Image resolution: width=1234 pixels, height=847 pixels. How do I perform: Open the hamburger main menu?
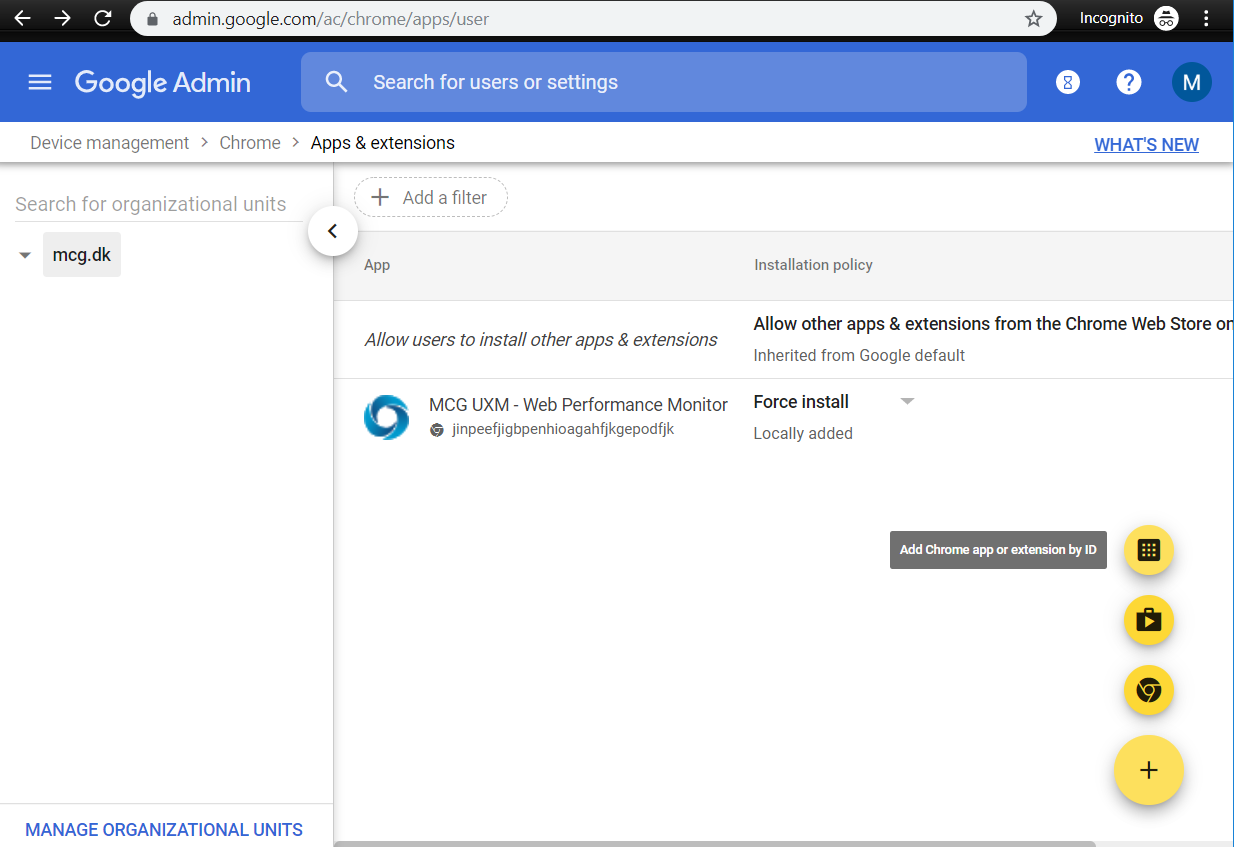[x=40, y=82]
